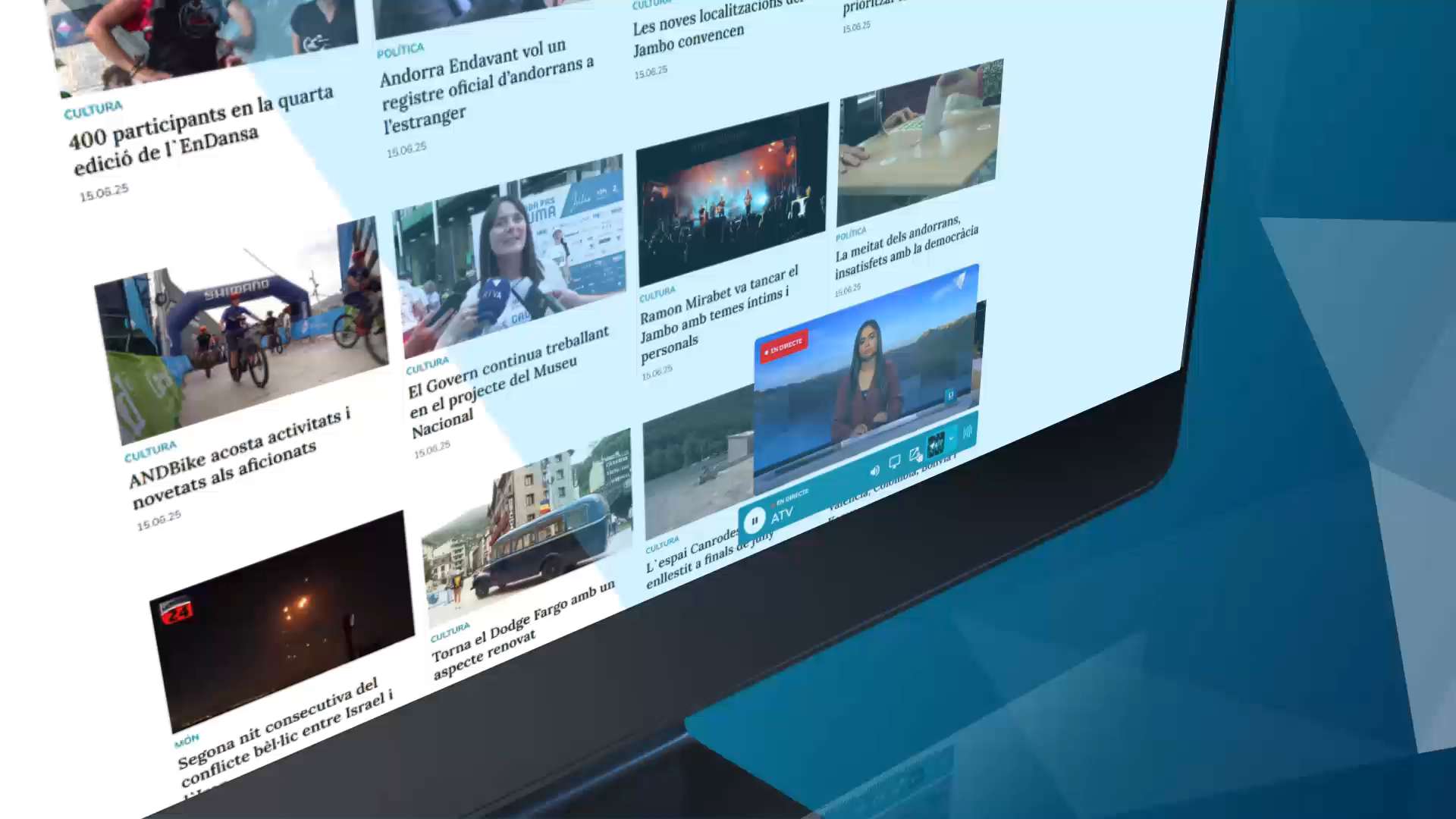The image size is (1456, 819).
Task: Click CULTURA tag above ANDBike headline
Action: coord(150,451)
